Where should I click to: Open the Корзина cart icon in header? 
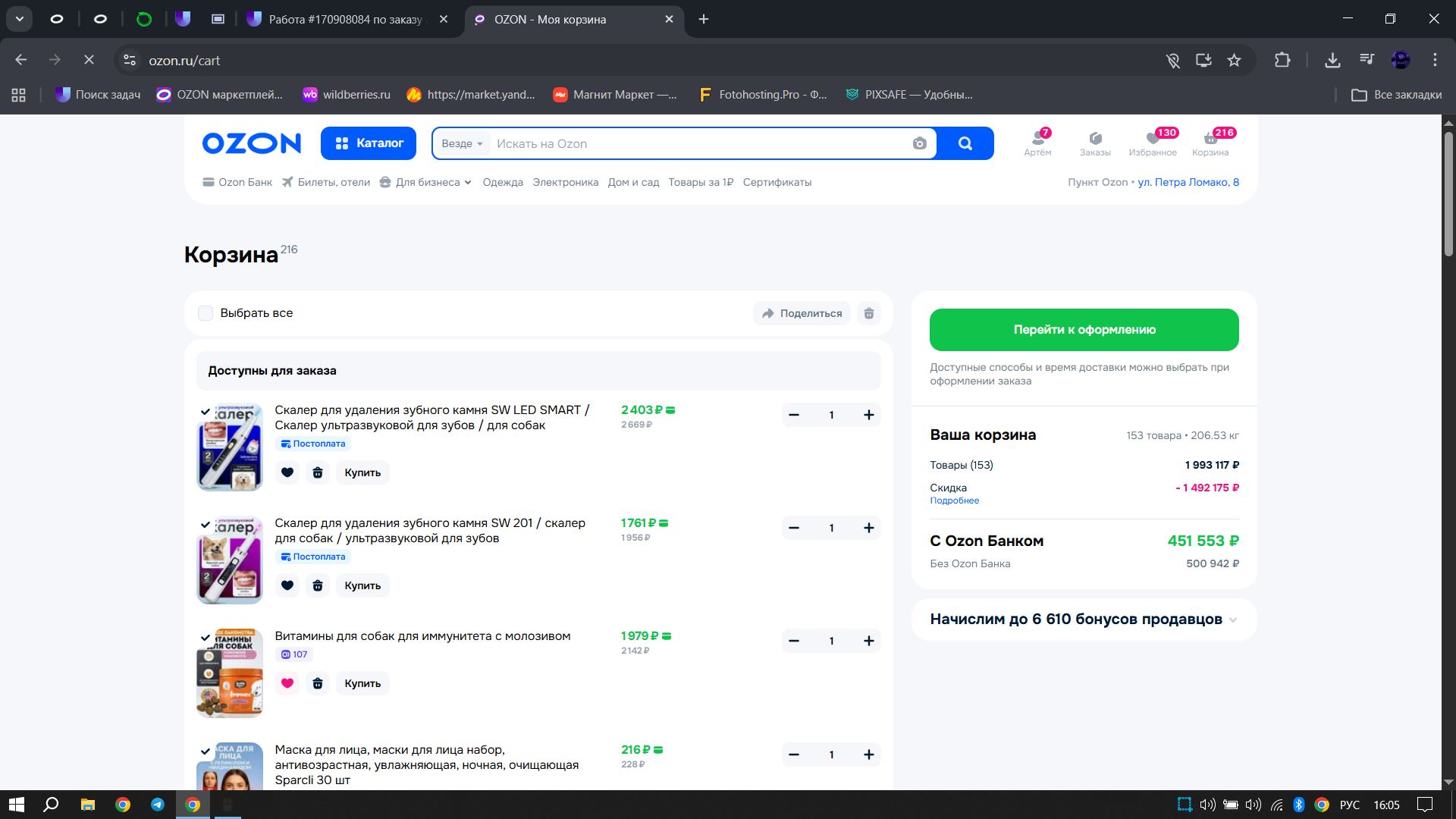point(1210,143)
